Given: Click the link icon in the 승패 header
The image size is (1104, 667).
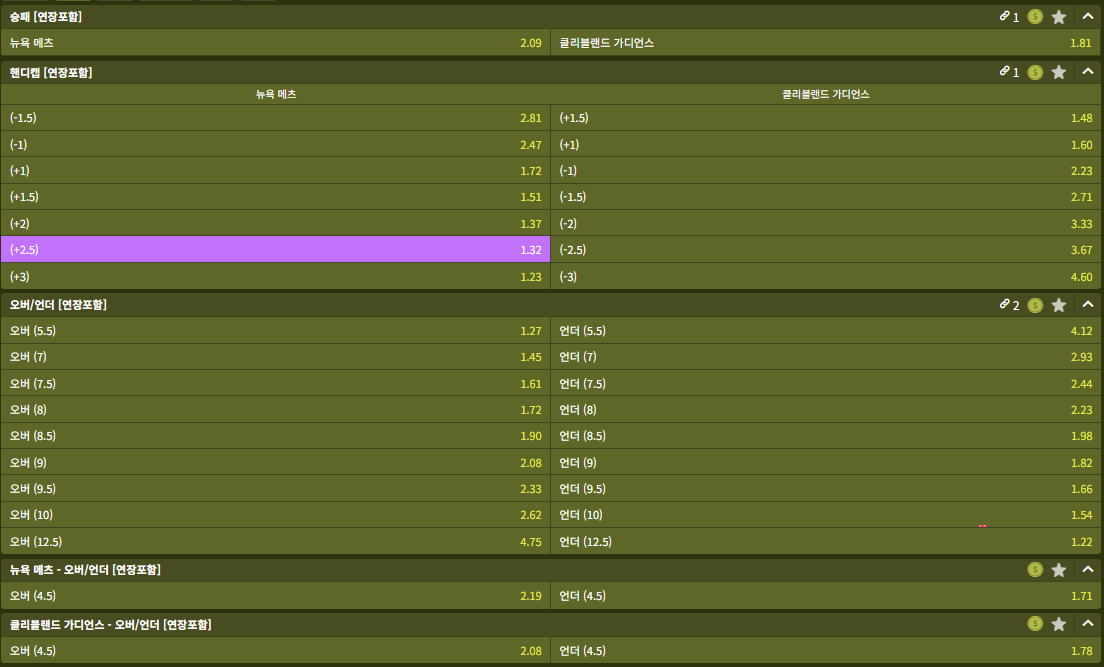Looking at the screenshot, I should tap(1005, 16).
